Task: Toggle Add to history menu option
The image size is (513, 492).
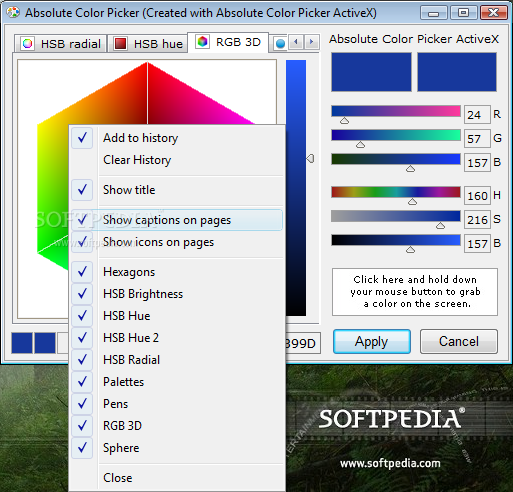Action: (177, 138)
